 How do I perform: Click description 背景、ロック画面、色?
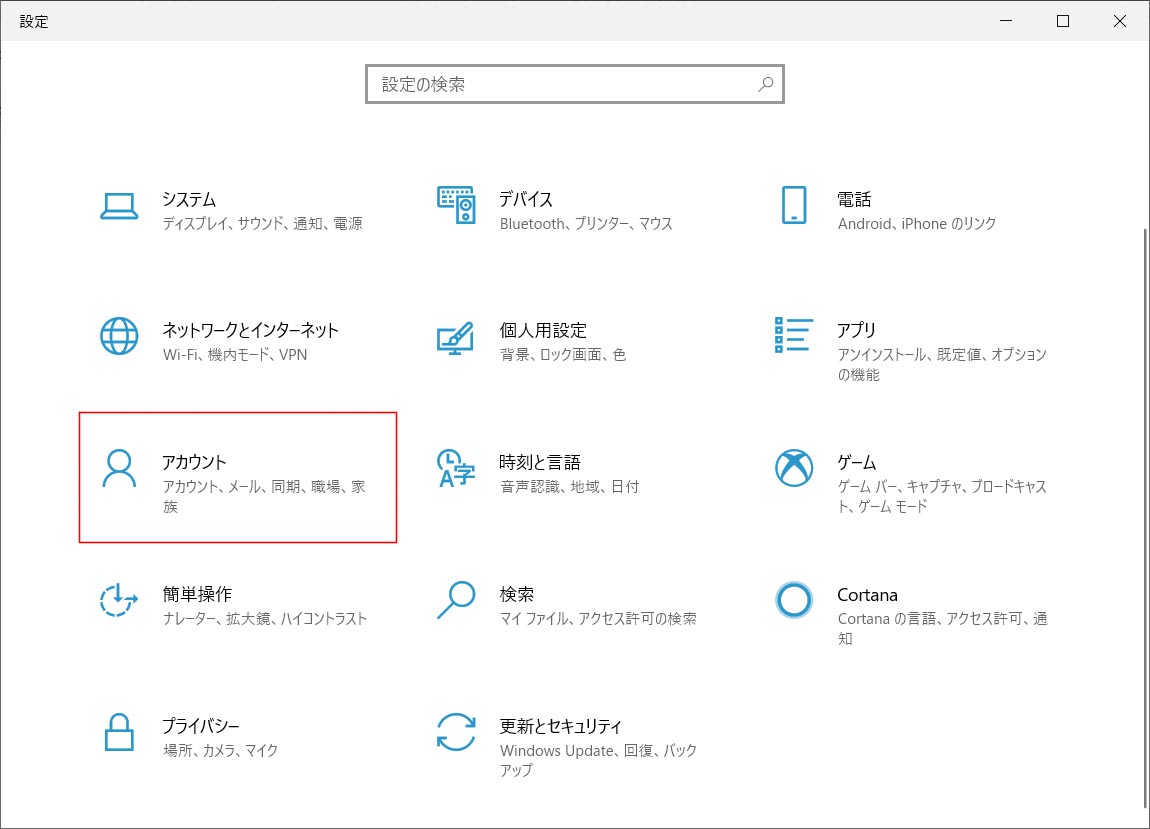tap(563, 354)
